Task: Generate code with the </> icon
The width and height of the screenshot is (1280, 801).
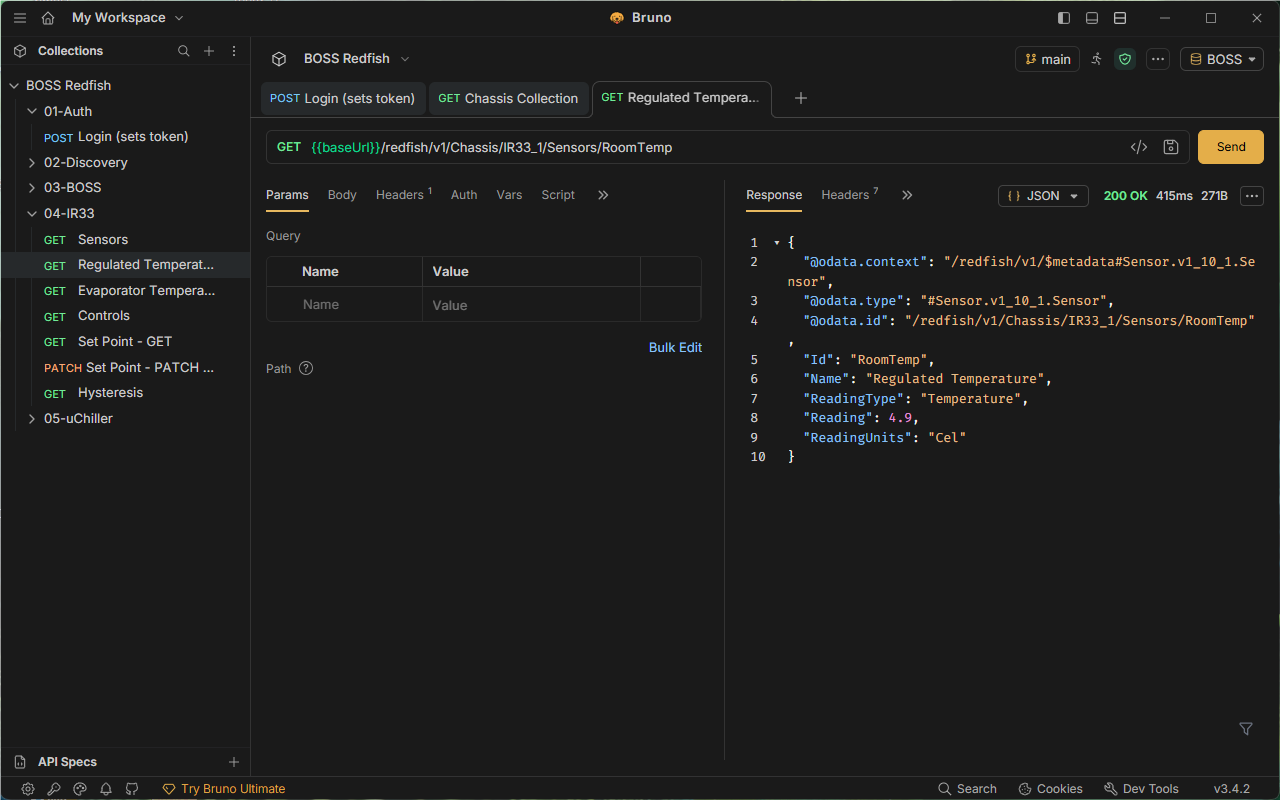Action: 1139,147
